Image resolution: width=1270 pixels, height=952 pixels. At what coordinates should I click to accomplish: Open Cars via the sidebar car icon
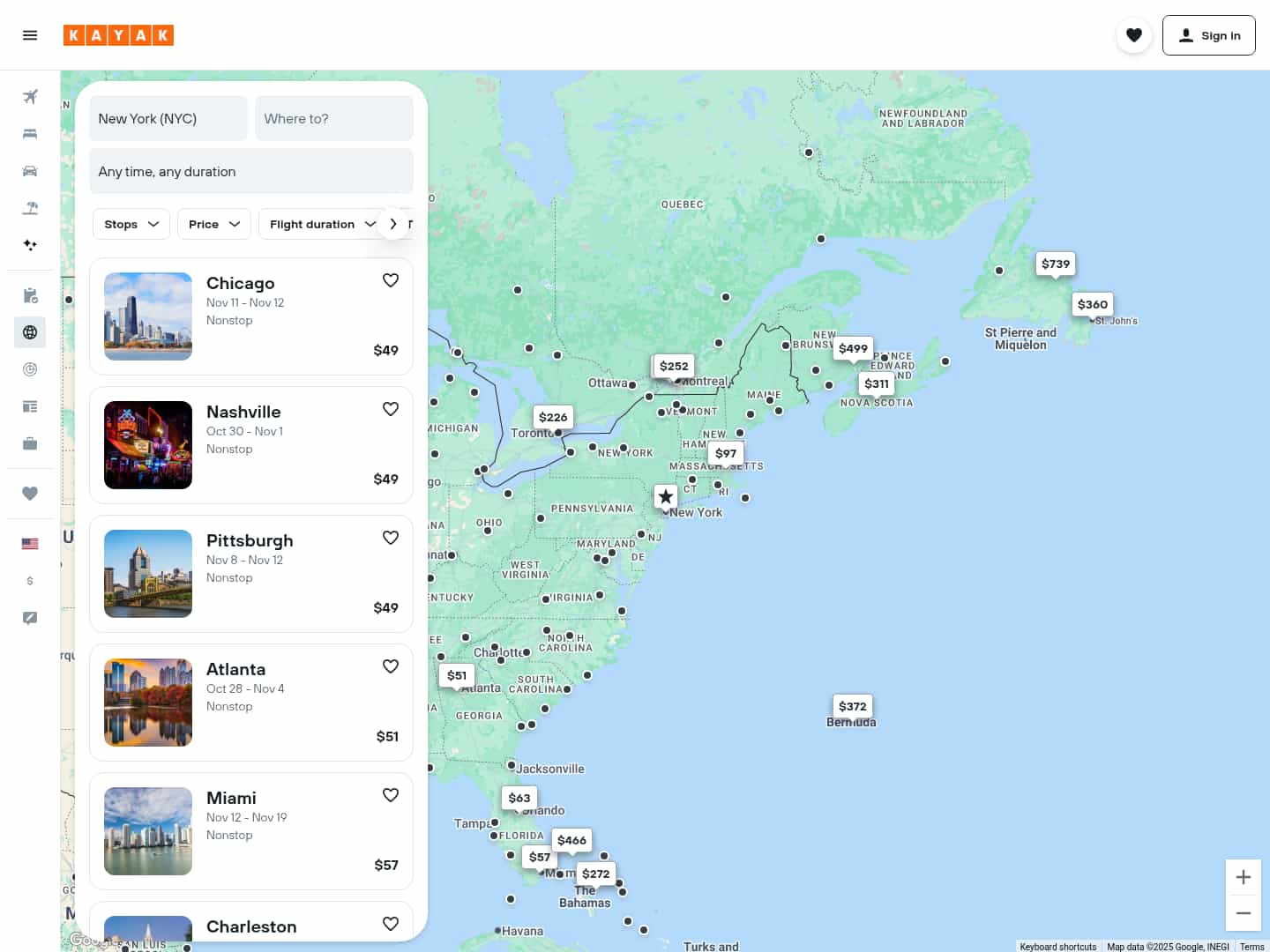(30, 171)
